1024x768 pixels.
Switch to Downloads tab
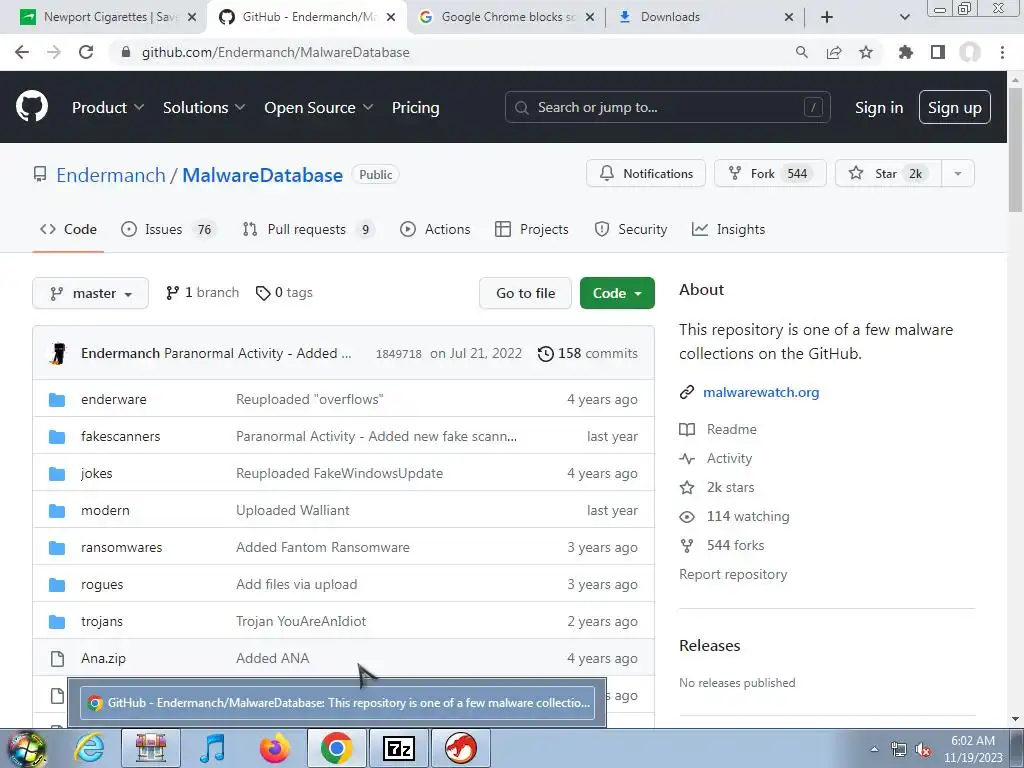click(x=705, y=17)
